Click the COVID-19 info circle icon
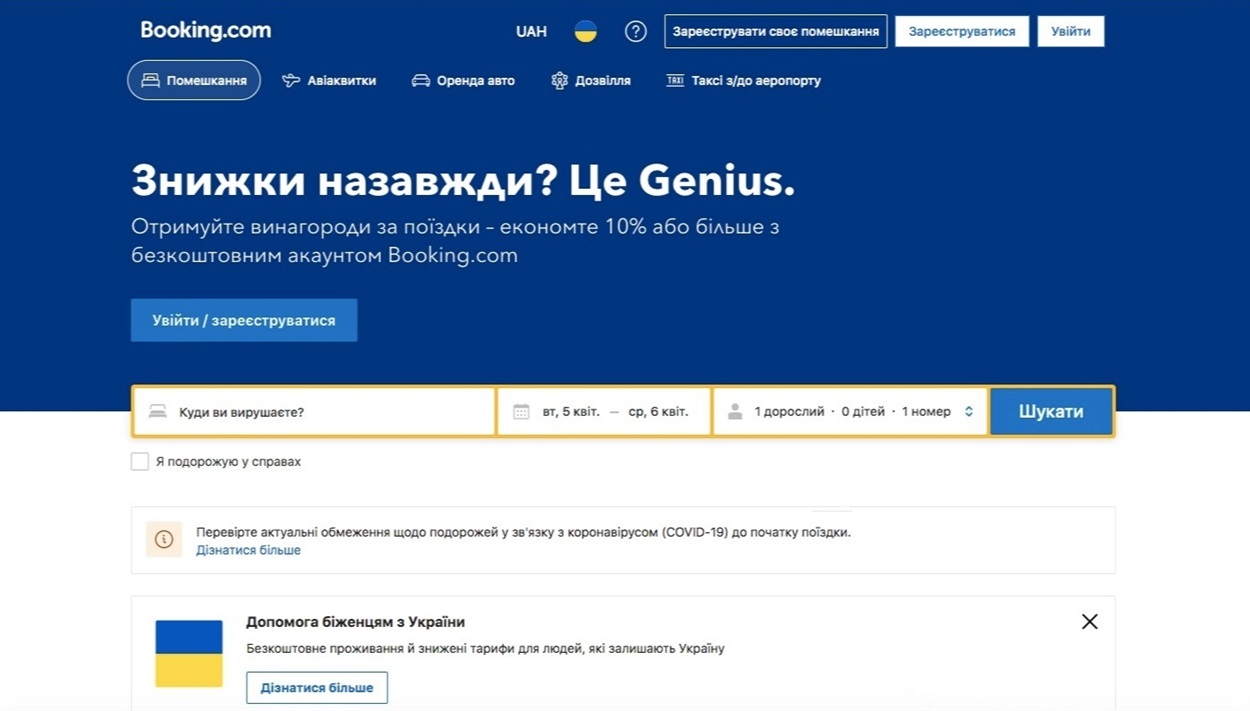The height and width of the screenshot is (711, 1250). [164, 540]
